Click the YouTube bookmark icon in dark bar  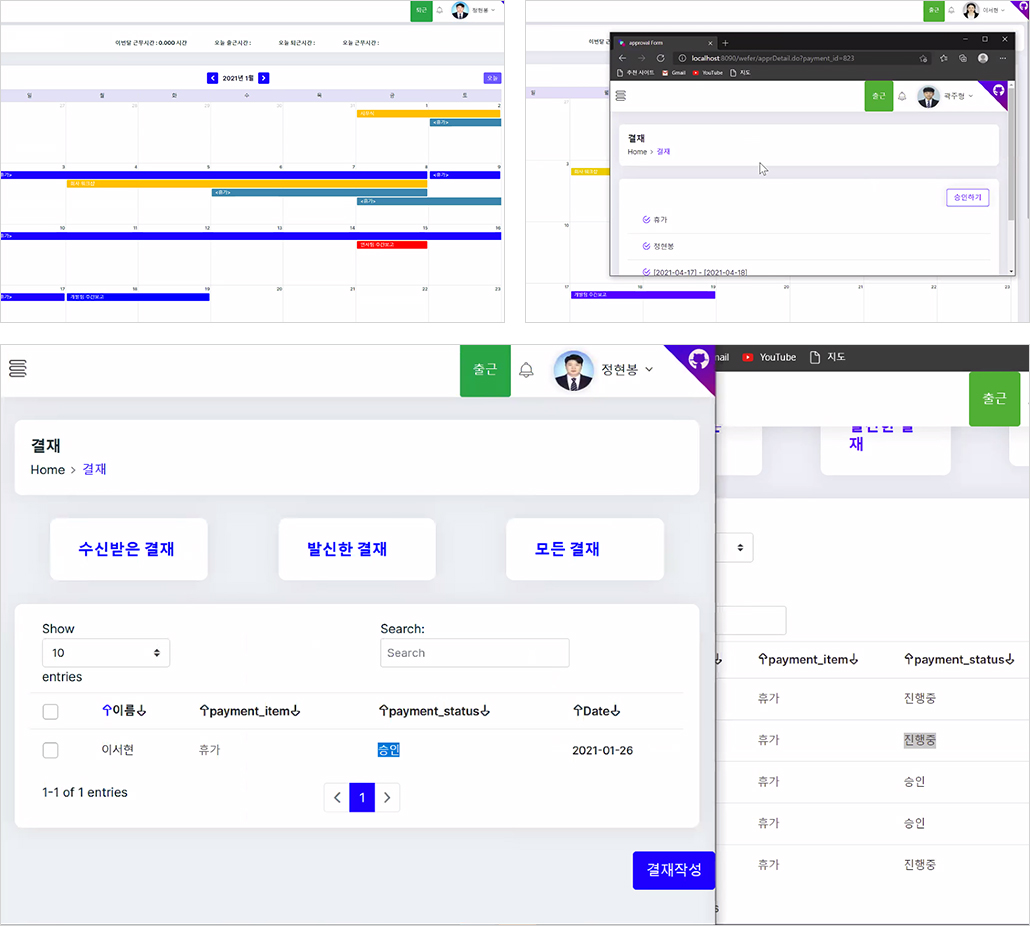coord(748,357)
